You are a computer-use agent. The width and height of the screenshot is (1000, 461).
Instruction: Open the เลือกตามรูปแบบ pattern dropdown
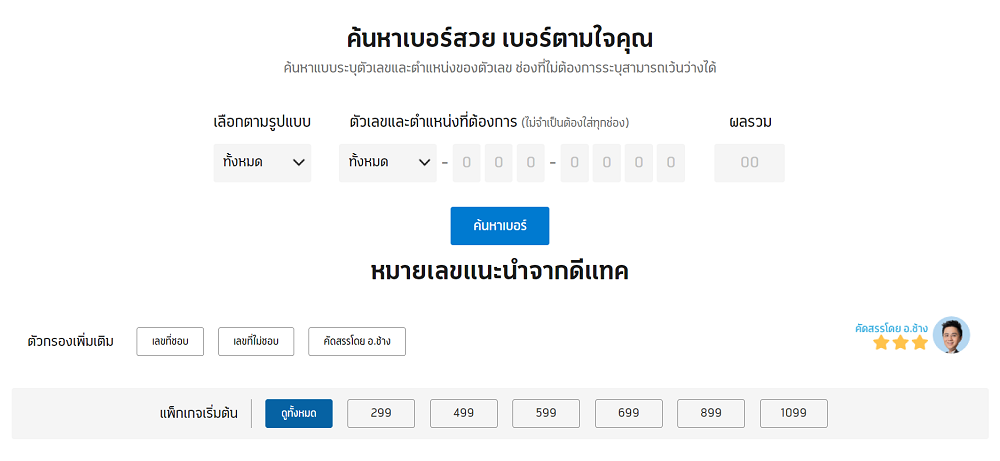tap(262, 163)
